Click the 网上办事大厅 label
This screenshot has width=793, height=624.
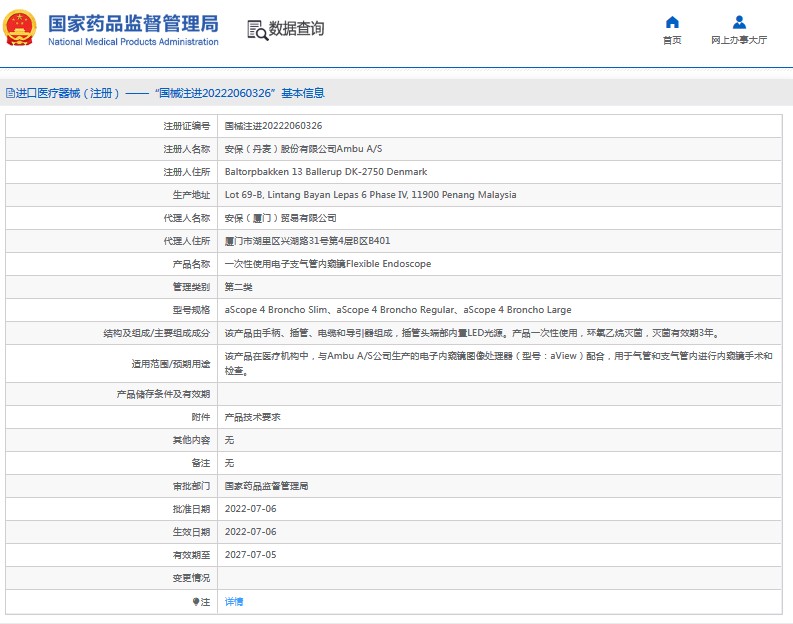click(739, 40)
